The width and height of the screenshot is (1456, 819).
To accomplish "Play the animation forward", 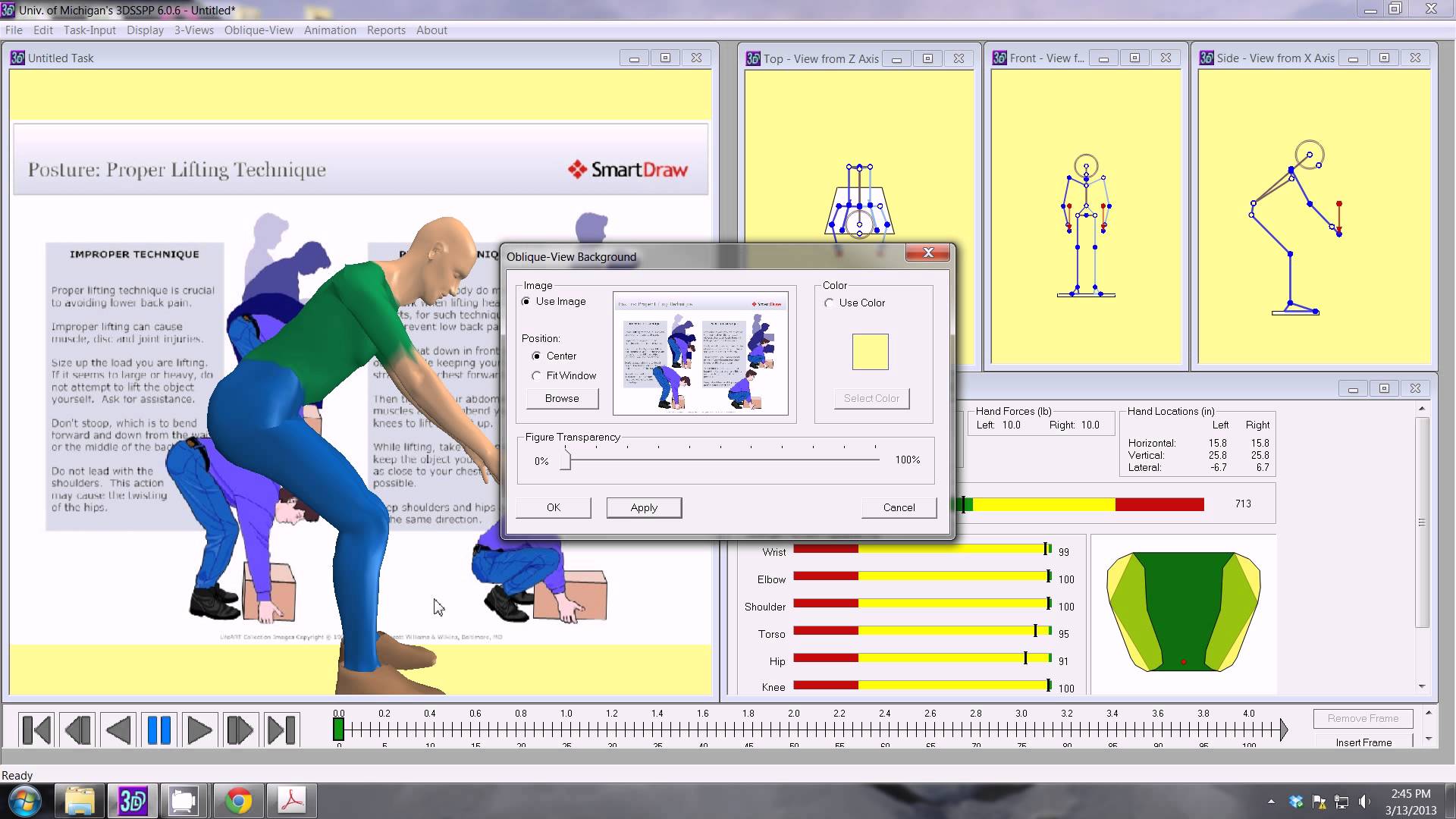I will point(199,730).
